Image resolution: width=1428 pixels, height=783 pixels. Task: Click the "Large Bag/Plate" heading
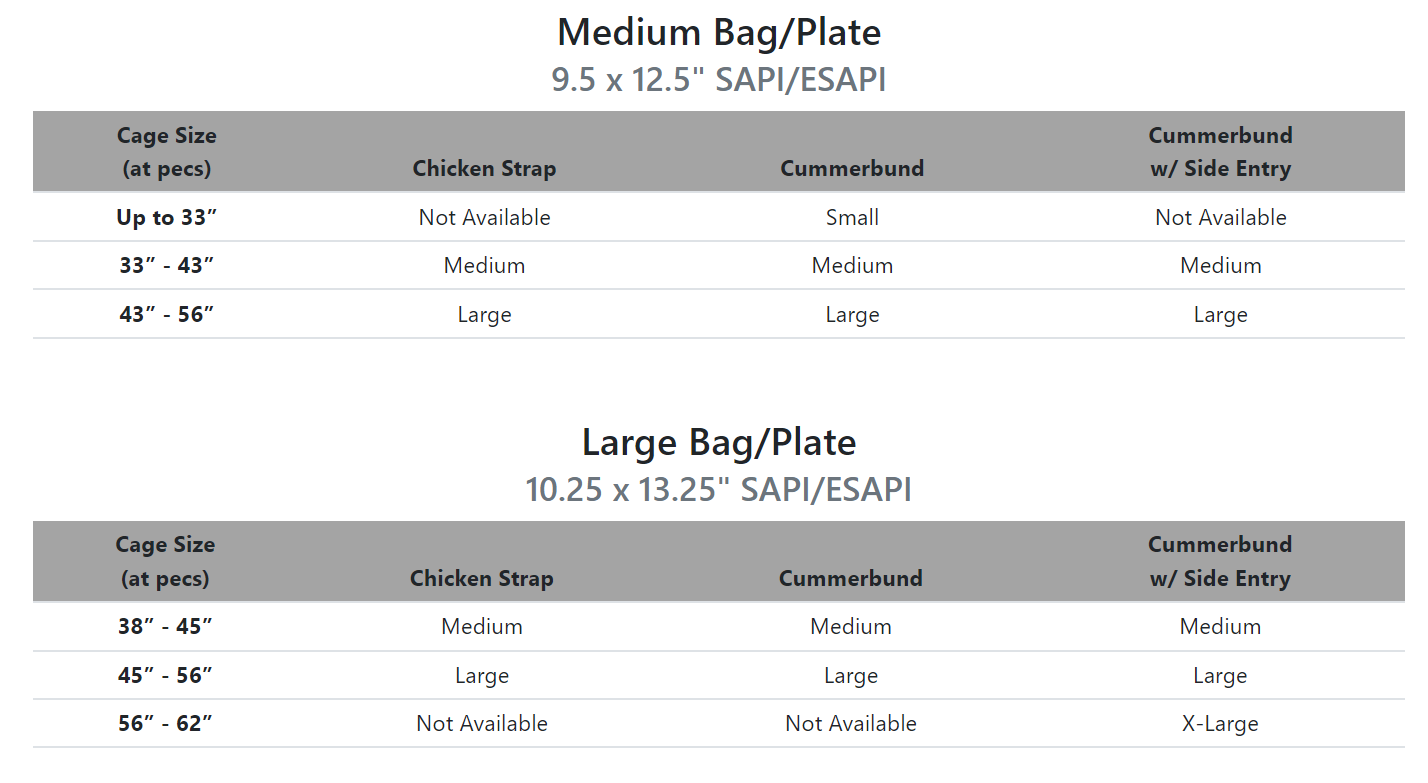(x=718, y=442)
